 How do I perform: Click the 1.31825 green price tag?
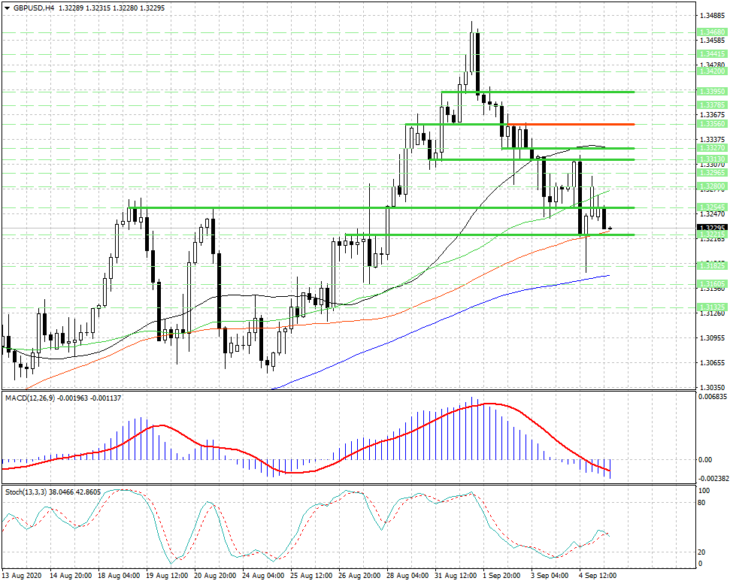point(712,266)
